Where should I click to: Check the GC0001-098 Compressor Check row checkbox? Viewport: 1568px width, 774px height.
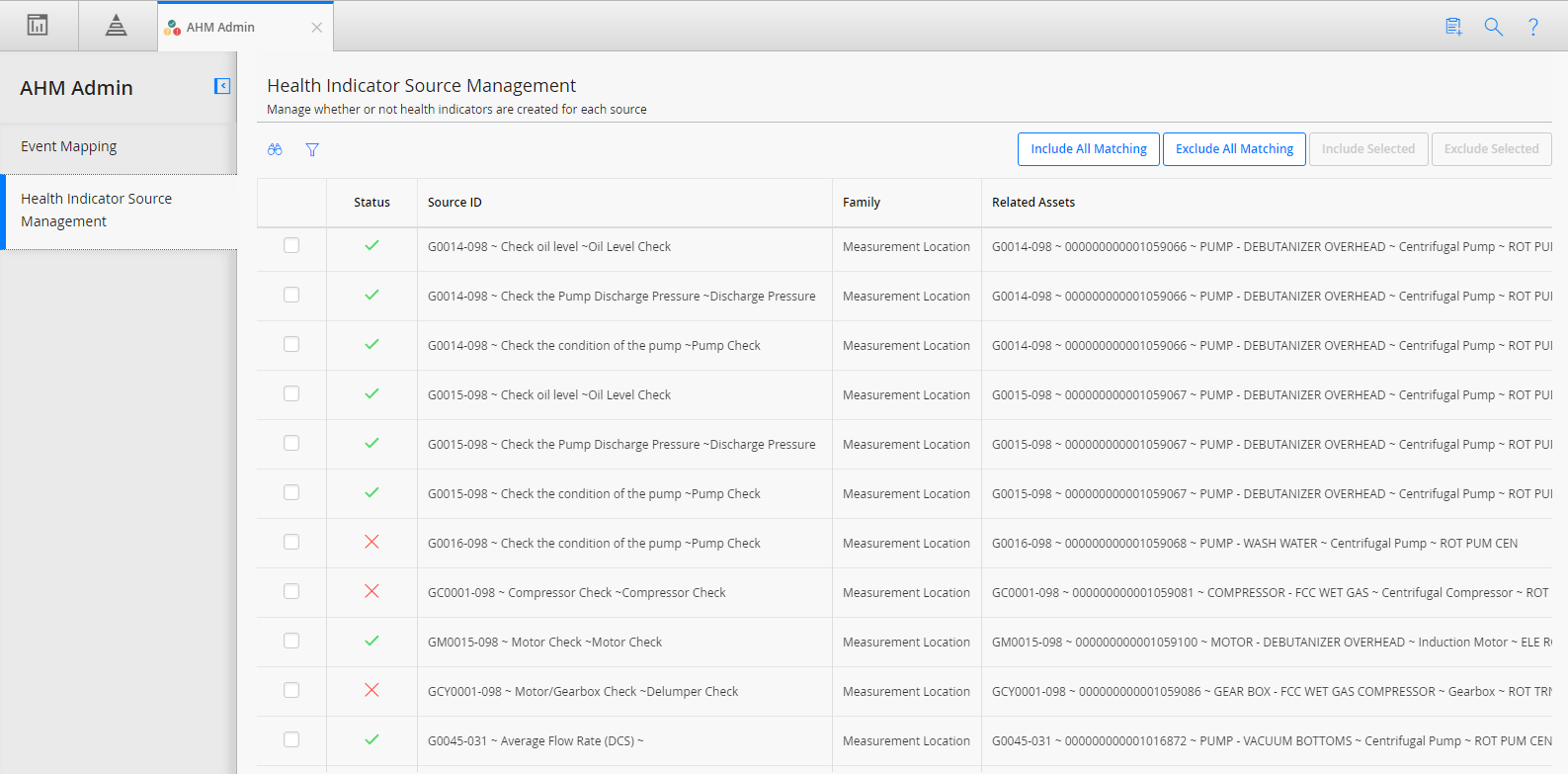pyautogui.click(x=291, y=591)
